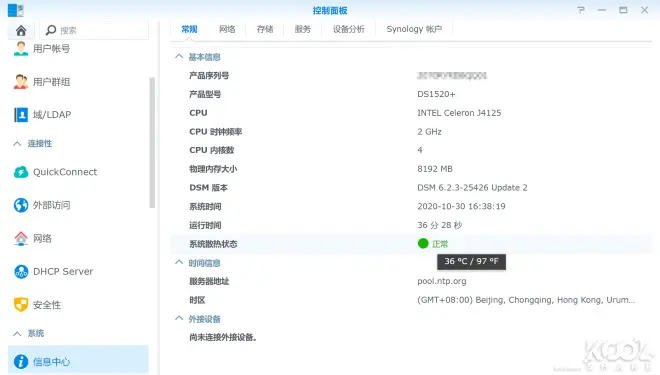Collapse the 连接性 sidebar group
The width and height of the screenshot is (660, 375).
17,144
